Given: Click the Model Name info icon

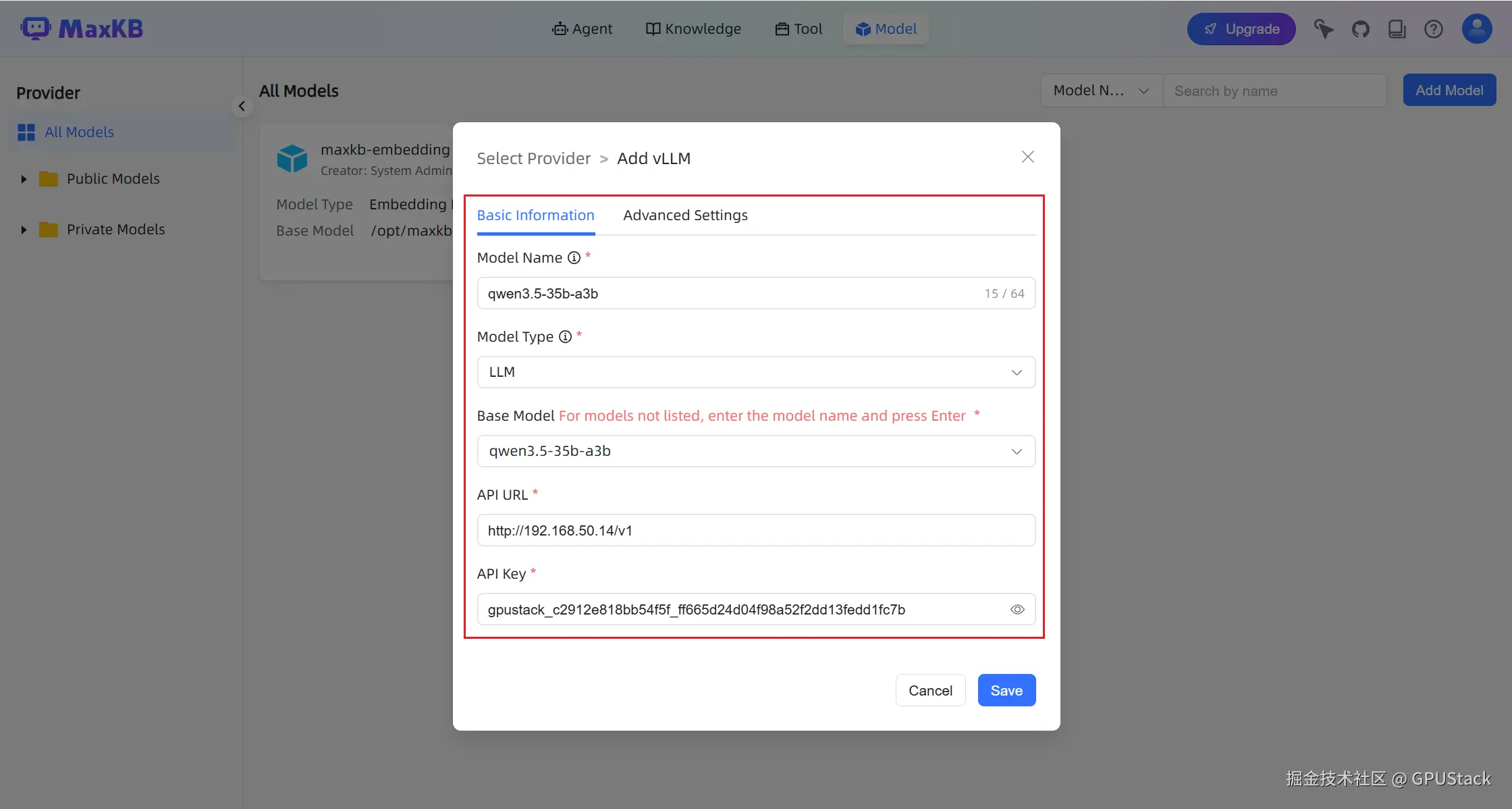Looking at the screenshot, I should tap(574, 257).
